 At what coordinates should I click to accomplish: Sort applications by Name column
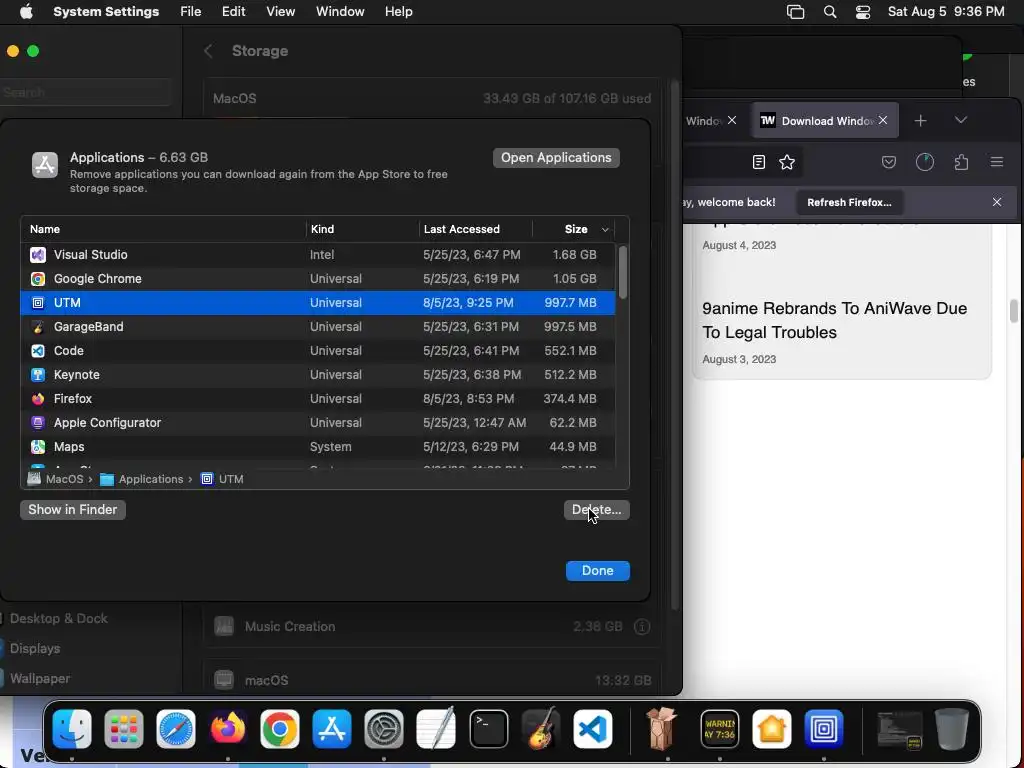click(45, 229)
